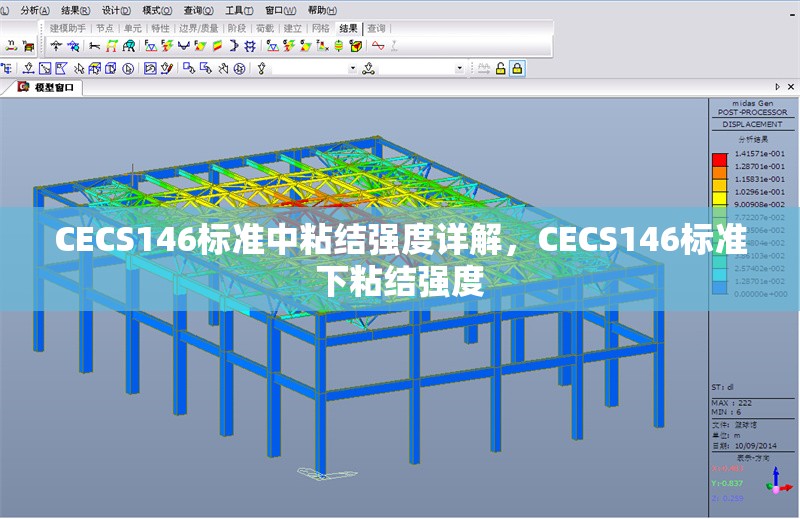This screenshot has width=800, height=519.
Task: Expand the second empty toolbar combo box
Action: (x=460, y=69)
